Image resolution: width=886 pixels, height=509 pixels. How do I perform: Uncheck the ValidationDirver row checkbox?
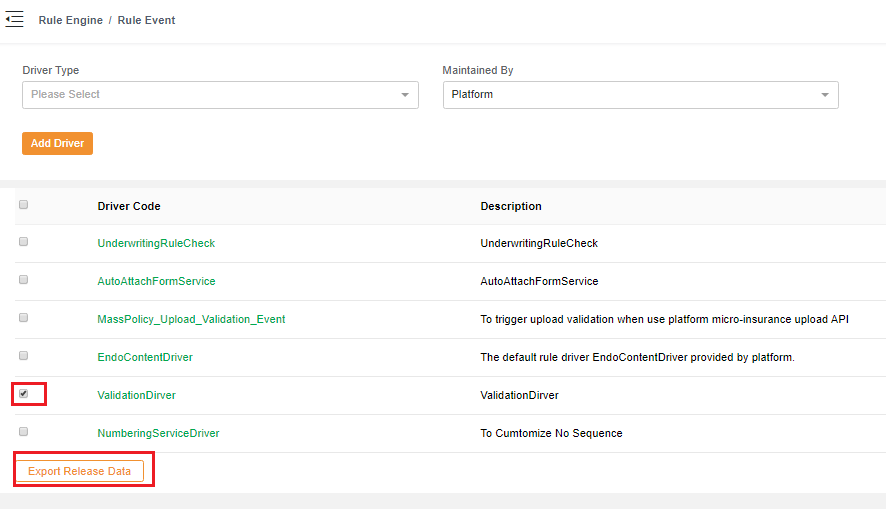23,394
